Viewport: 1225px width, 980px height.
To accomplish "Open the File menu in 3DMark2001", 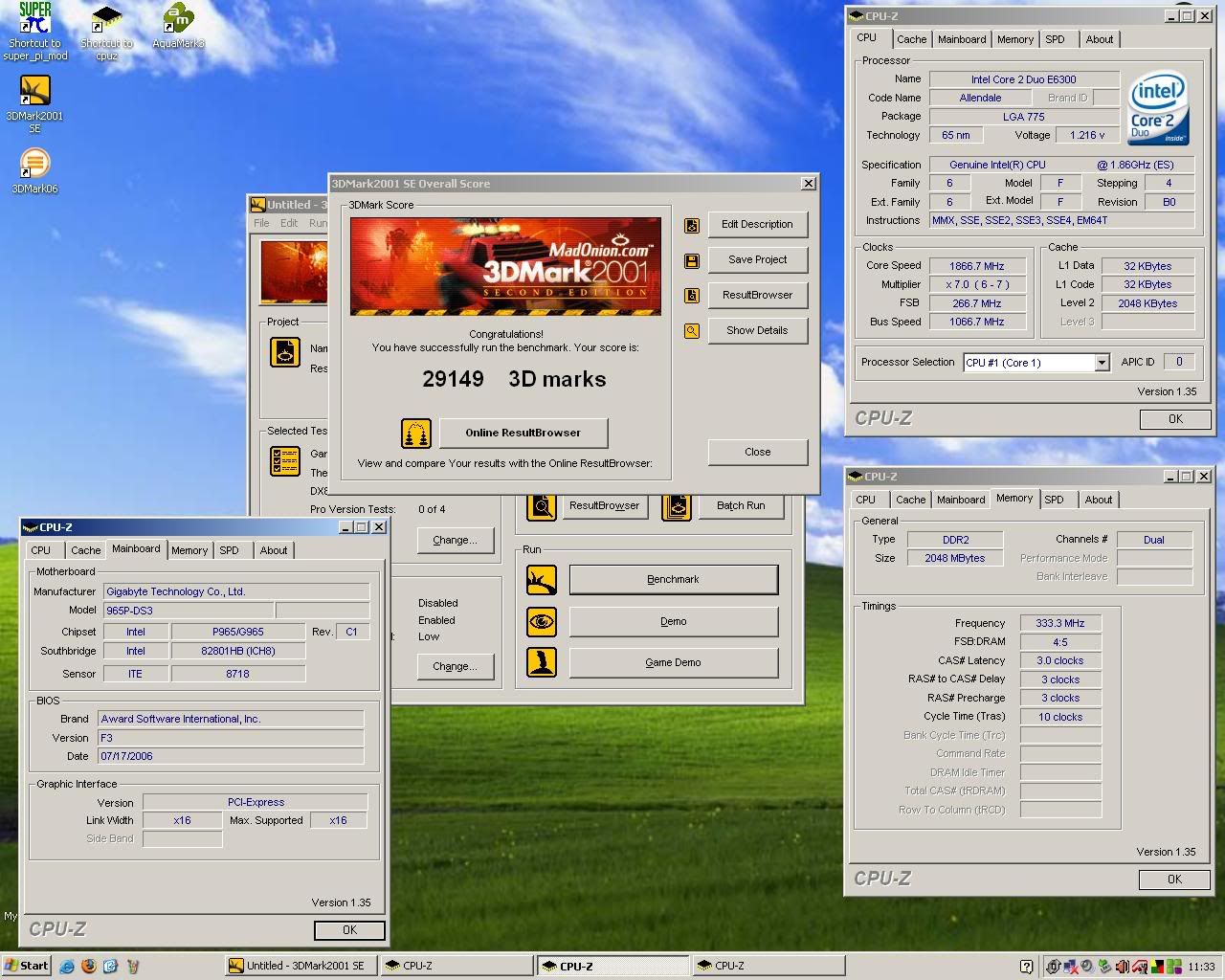I will pyautogui.click(x=261, y=223).
